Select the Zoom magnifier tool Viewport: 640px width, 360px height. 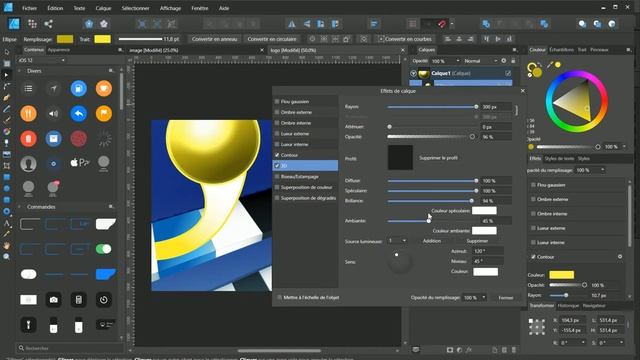7,257
